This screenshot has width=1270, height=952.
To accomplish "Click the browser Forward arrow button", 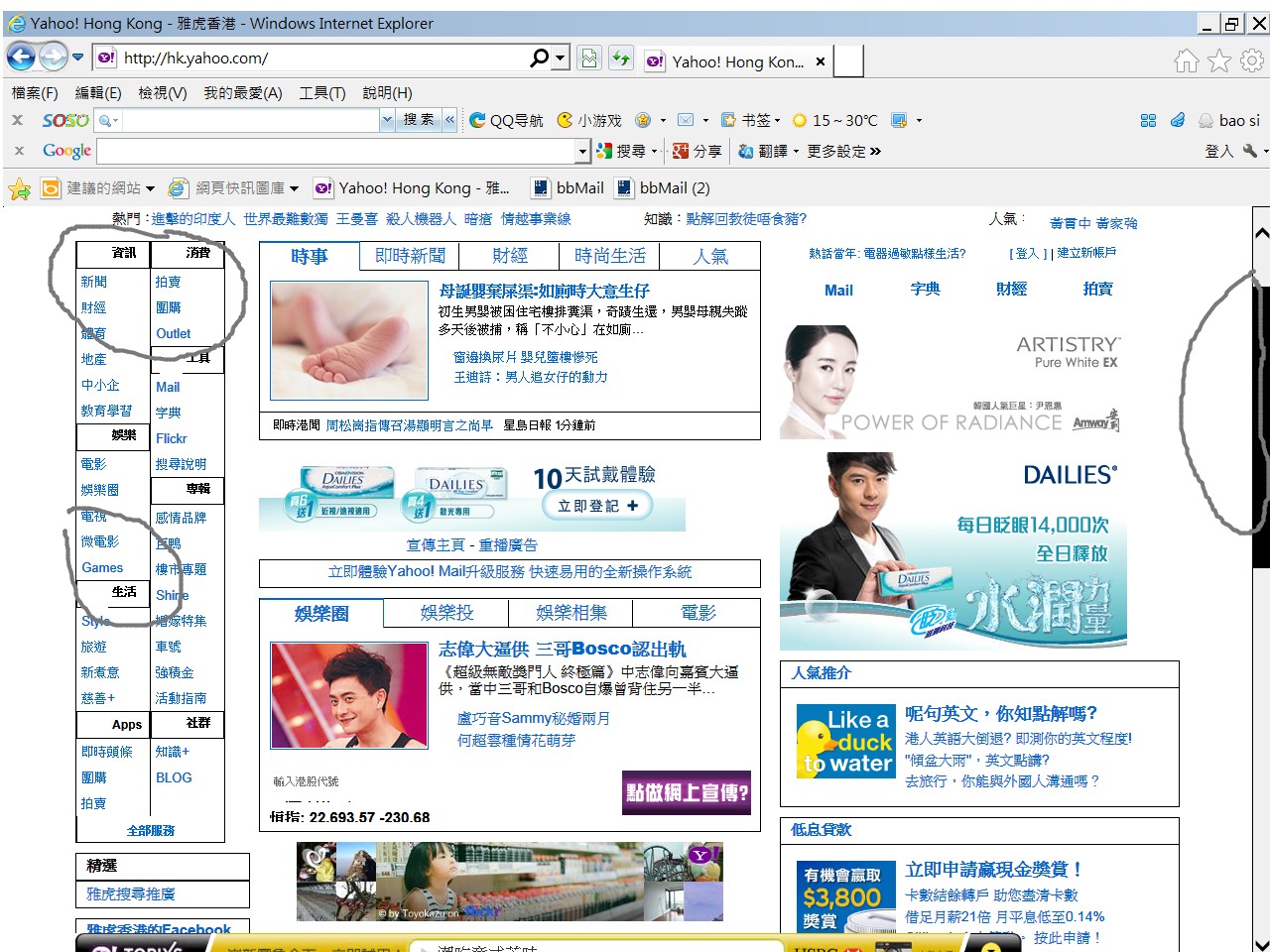I will [53, 58].
